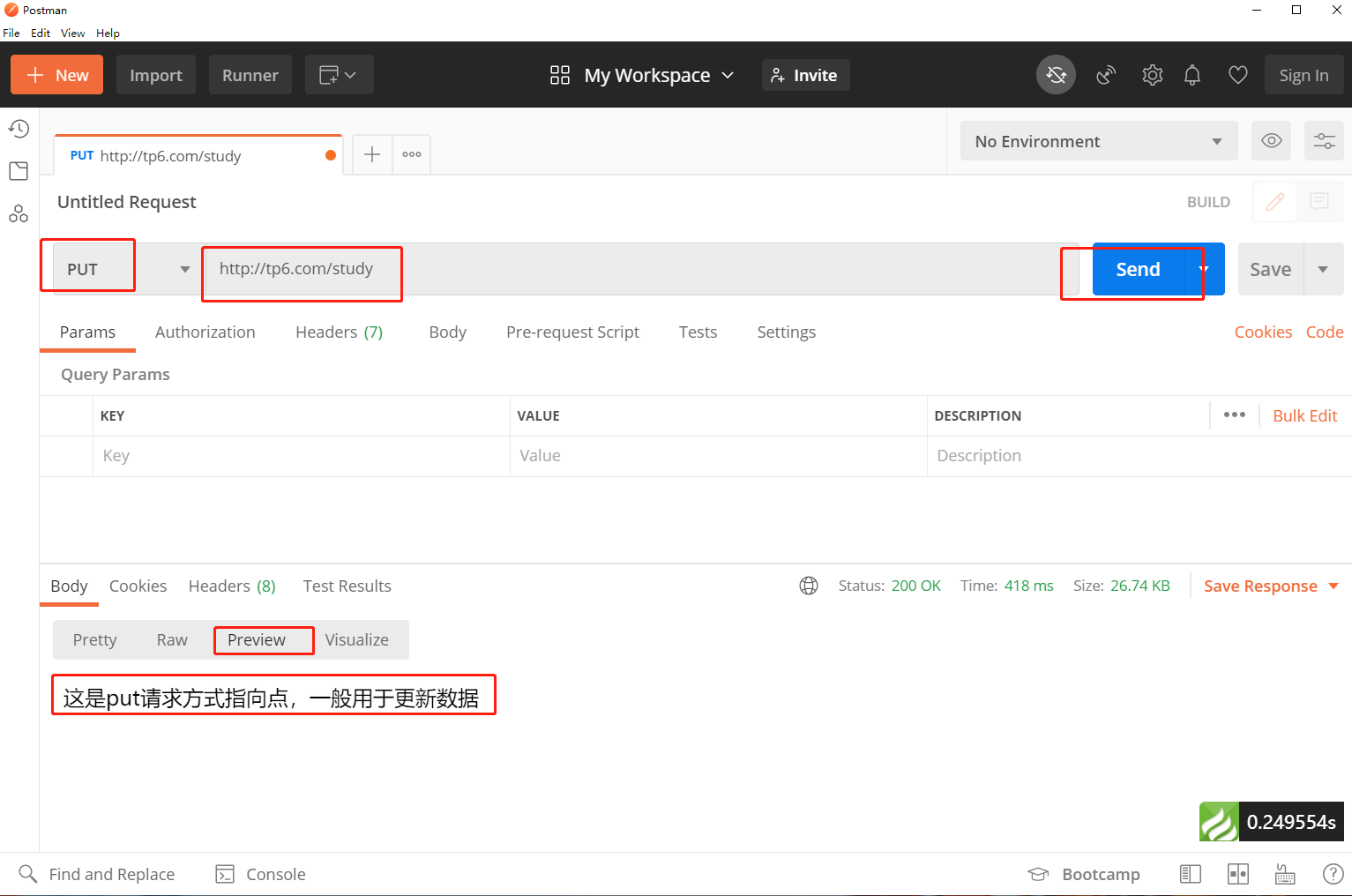This screenshot has width=1352, height=896.
Task: Switch to the request Headers (7) tab
Action: tap(340, 332)
